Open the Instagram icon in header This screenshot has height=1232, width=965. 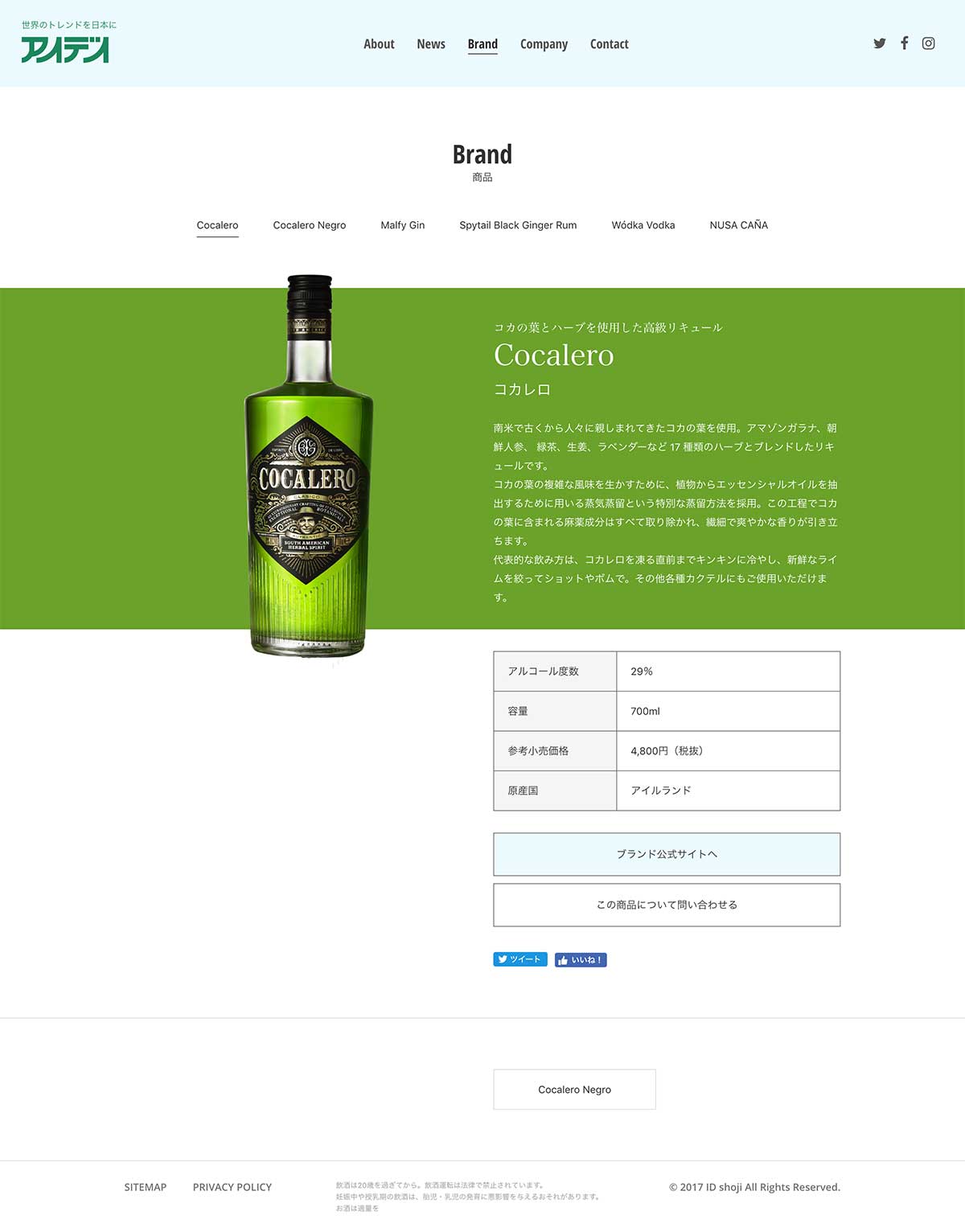929,43
